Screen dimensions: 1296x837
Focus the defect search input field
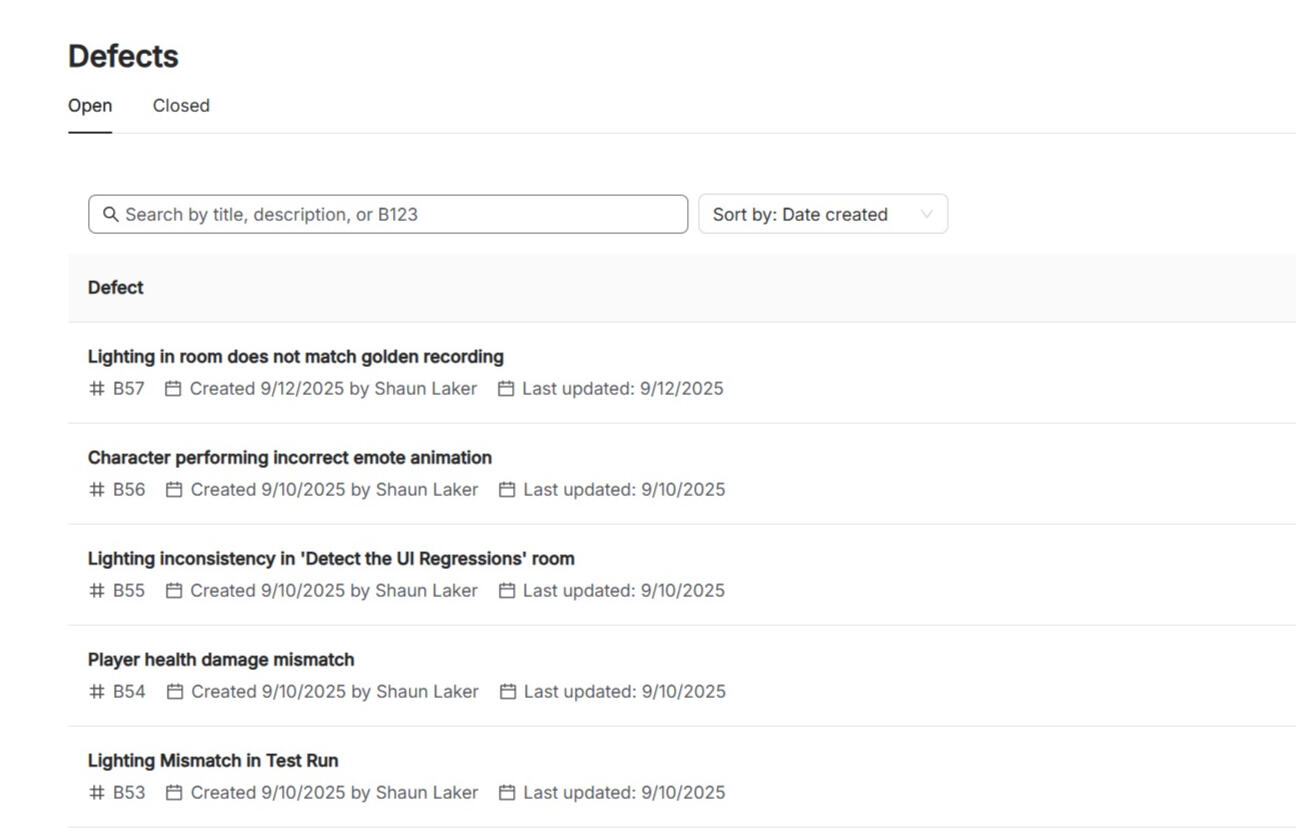[x=400, y=214]
